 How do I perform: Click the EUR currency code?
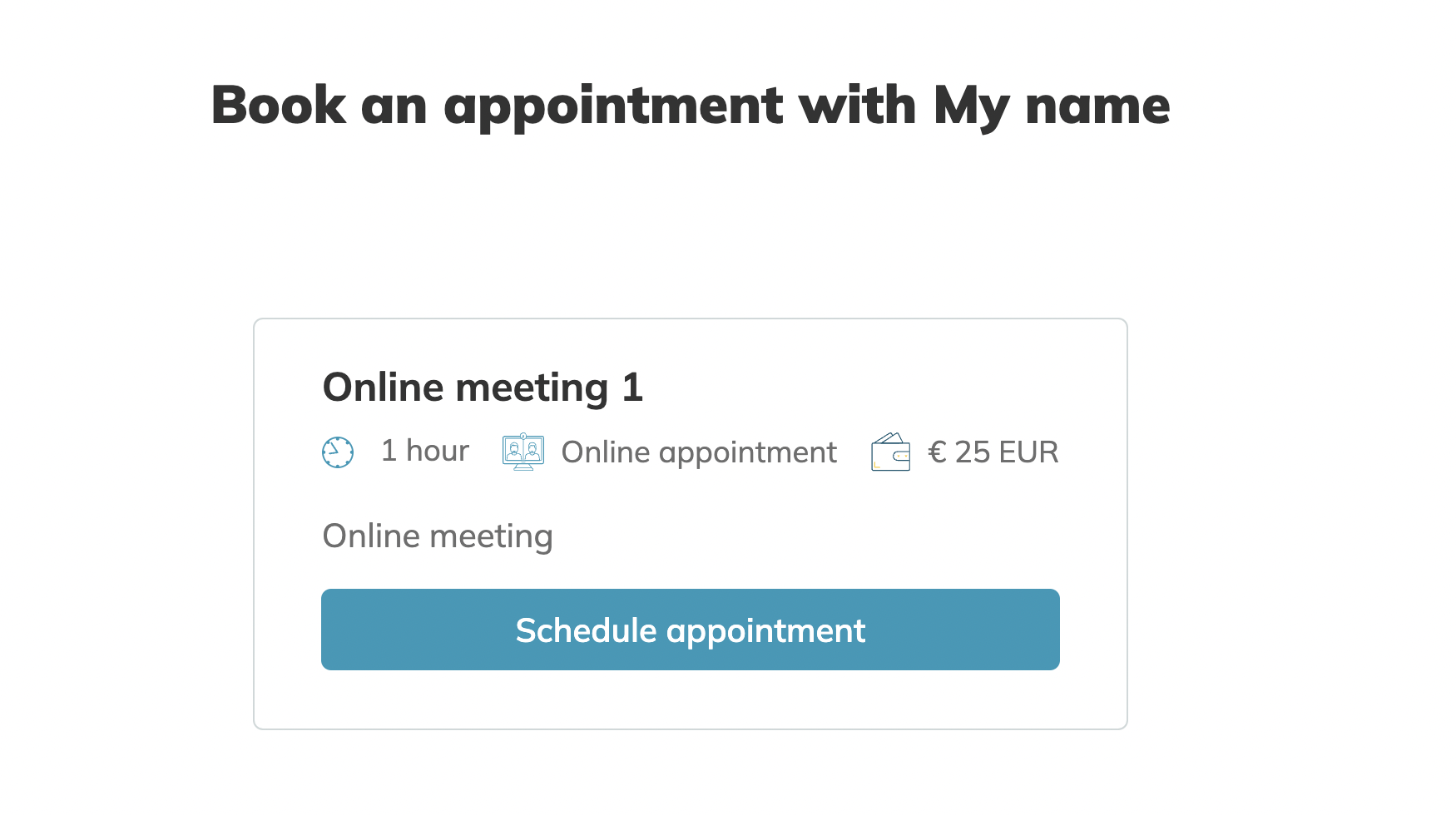coord(1028,452)
